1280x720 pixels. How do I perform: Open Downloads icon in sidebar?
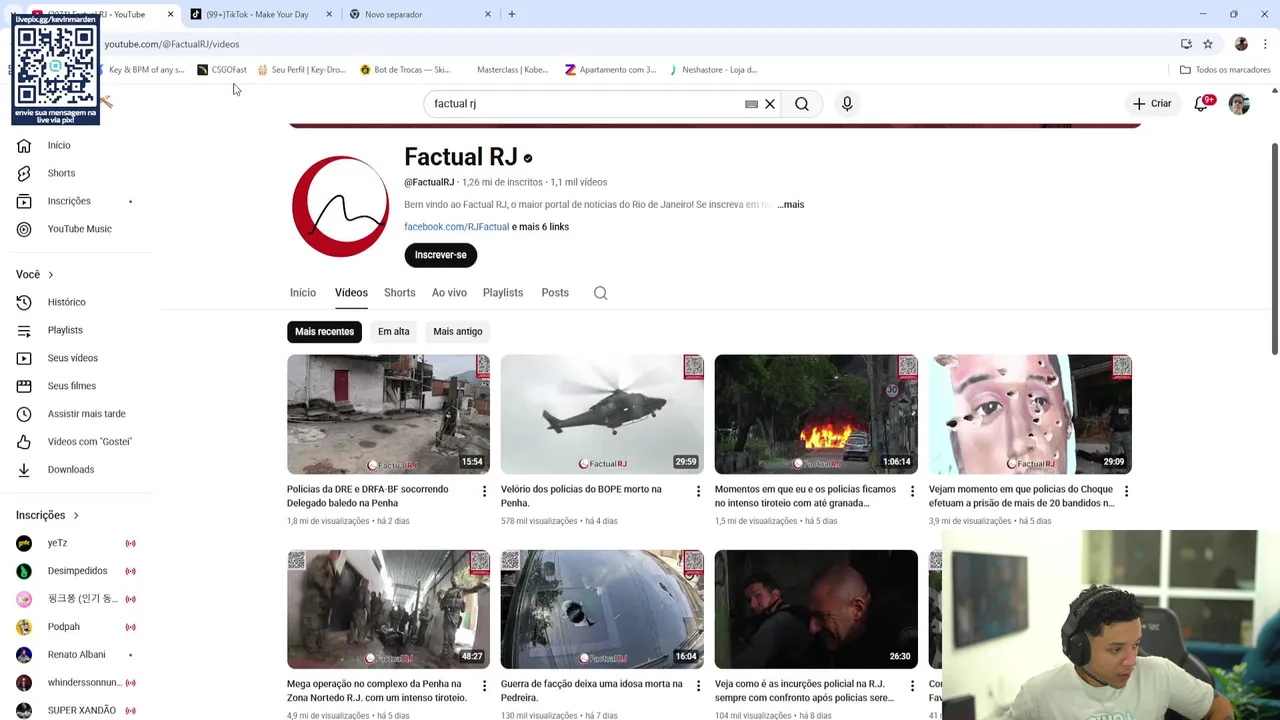pos(24,470)
